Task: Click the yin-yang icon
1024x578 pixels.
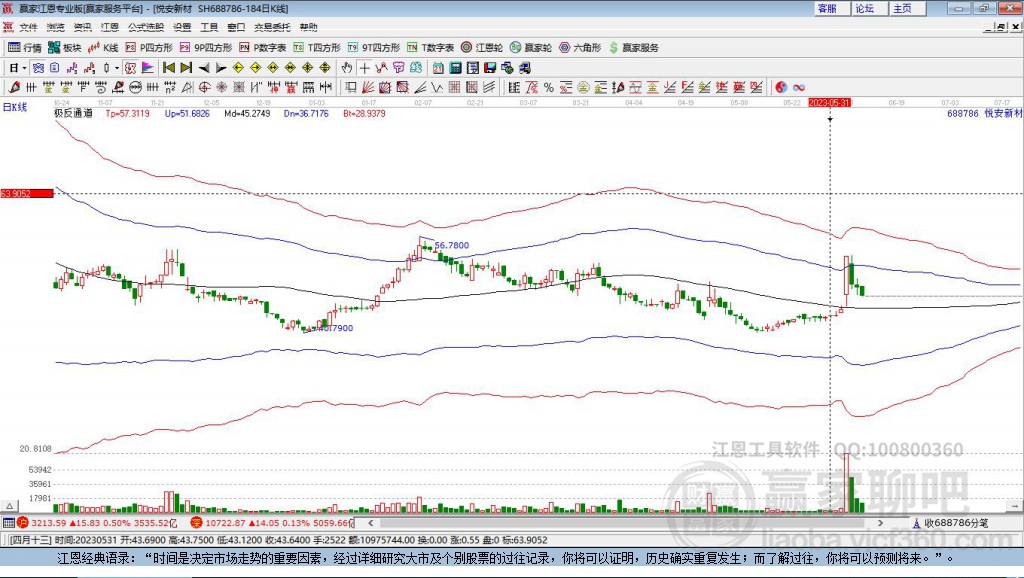Action: pos(781,88)
